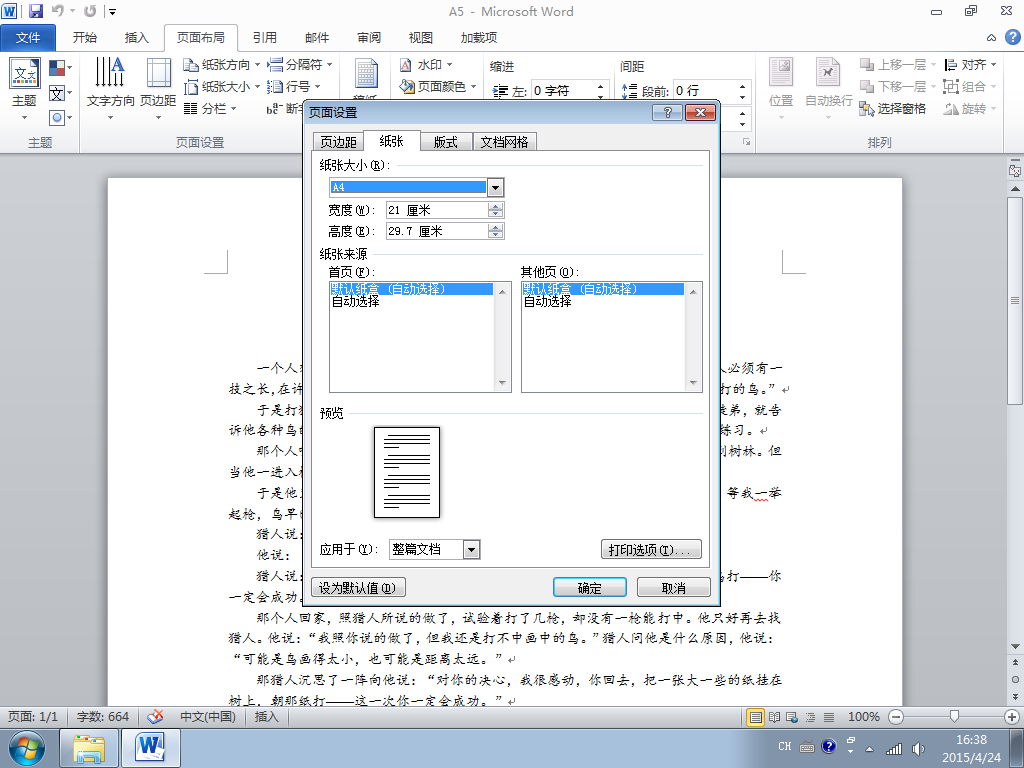The image size is (1024, 768).
Task: Click the Word Help question mark icon
Action: click(1012, 37)
